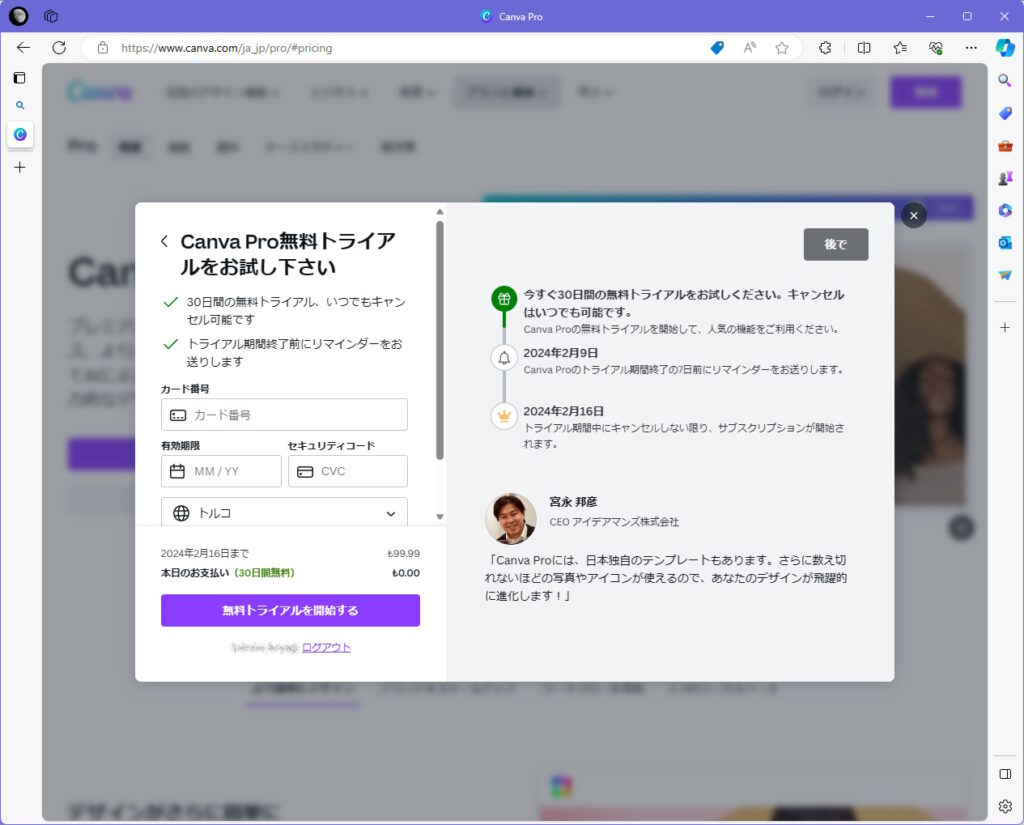The image size is (1024, 825).
Task: Open Tools briefcase in the Edge sidebar
Action: [1005, 146]
